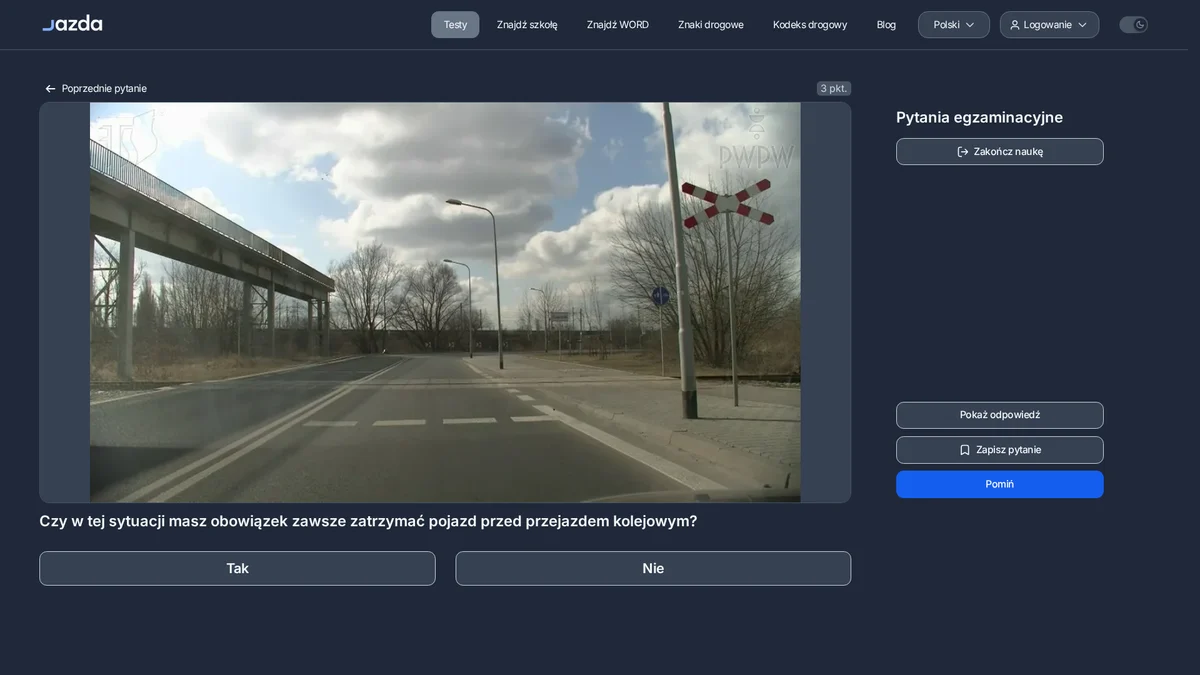Click the back arrow icon beside Poprzednie pytanie
The image size is (1200, 675).
pyautogui.click(x=50, y=89)
